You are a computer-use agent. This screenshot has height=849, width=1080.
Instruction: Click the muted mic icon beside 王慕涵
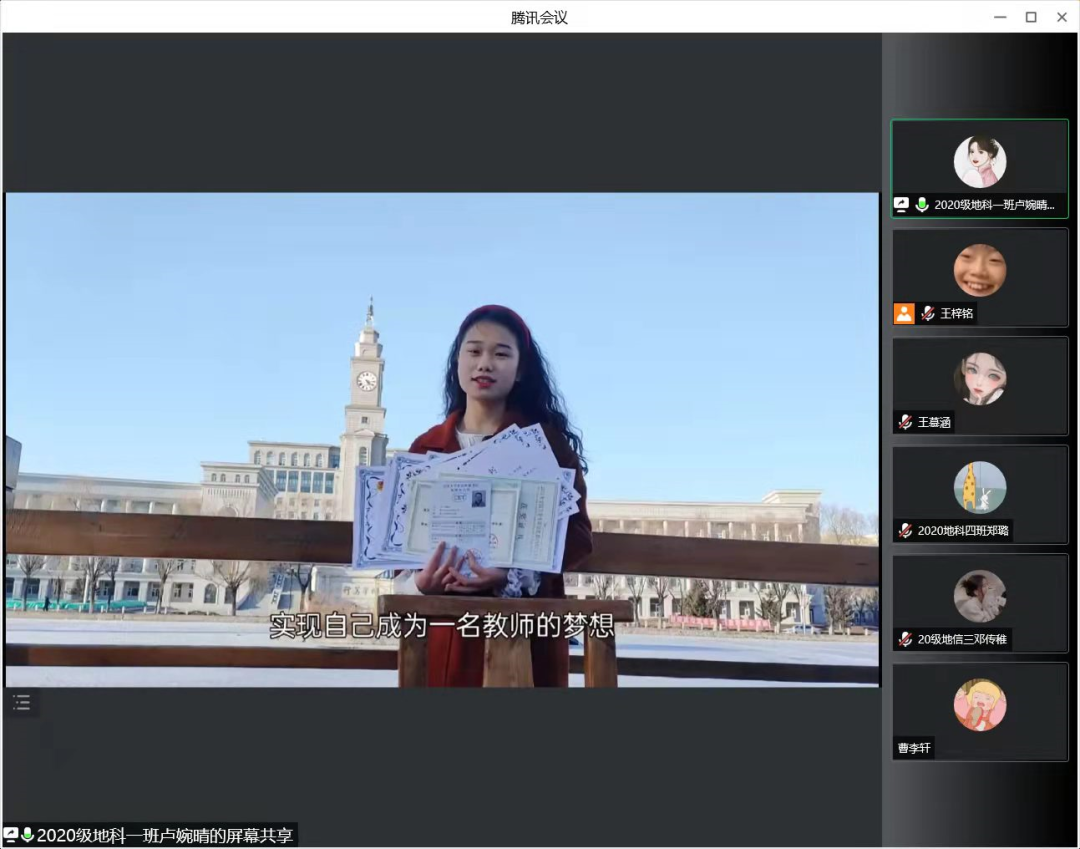905,422
